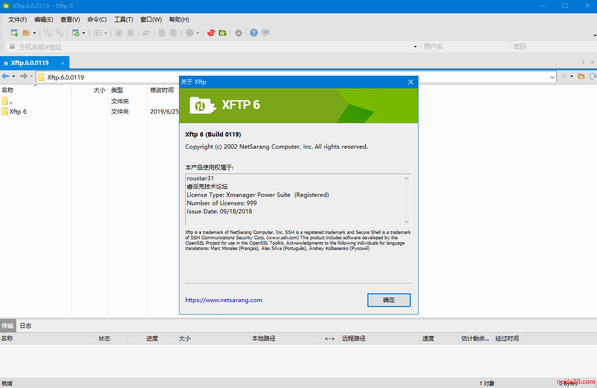Launch Xshell via red swirl icon
597x388 pixels.
click(x=211, y=33)
